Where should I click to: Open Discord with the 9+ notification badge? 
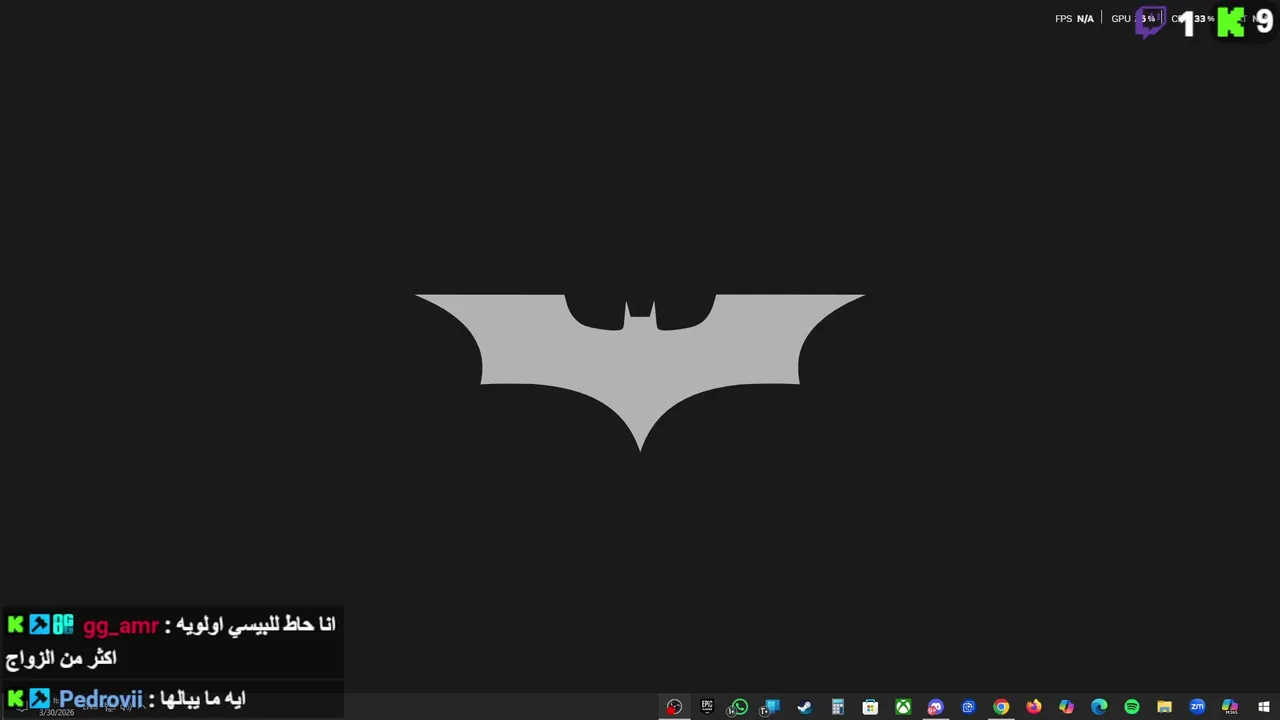pos(935,707)
